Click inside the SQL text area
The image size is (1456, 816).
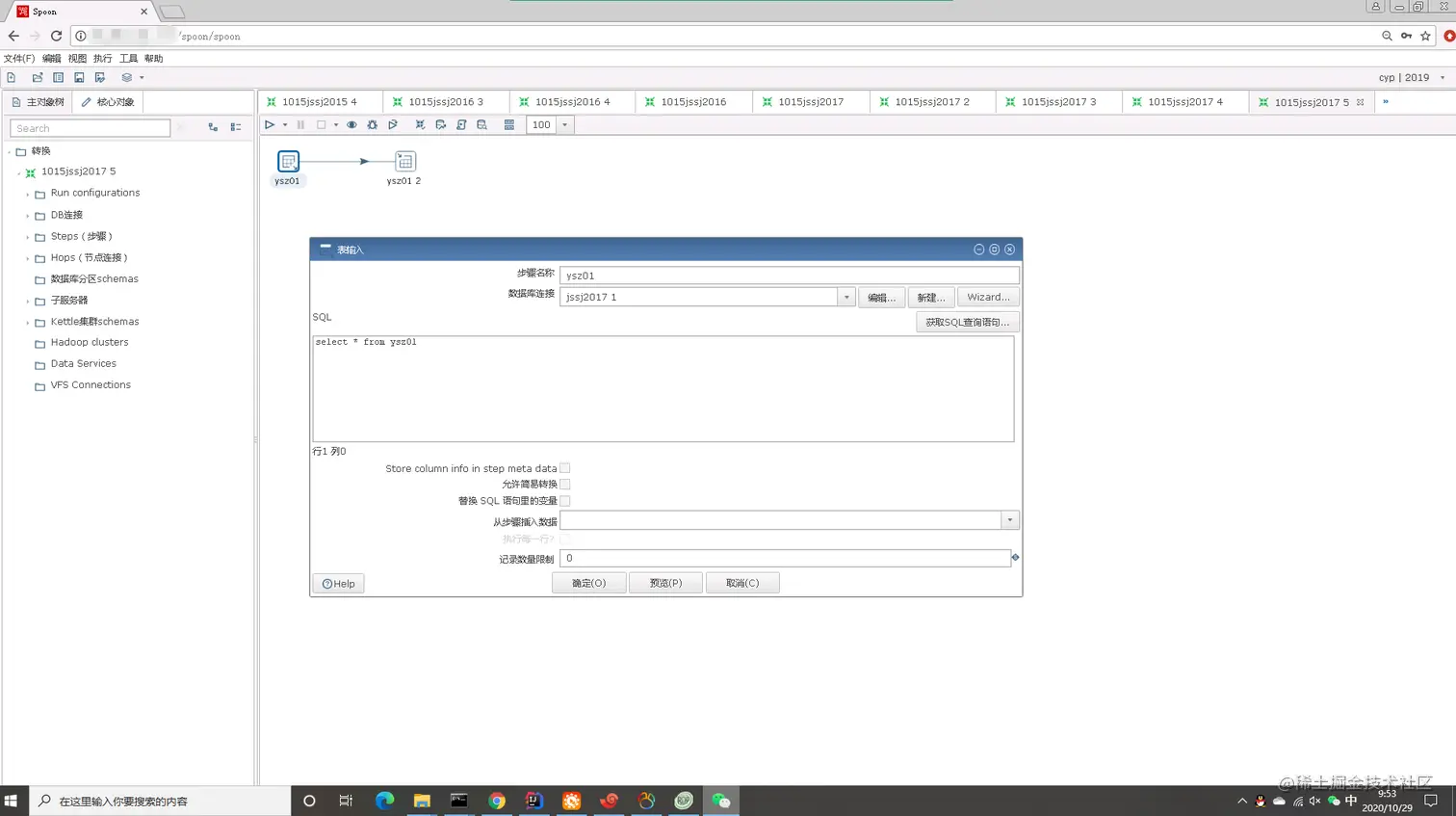663,389
